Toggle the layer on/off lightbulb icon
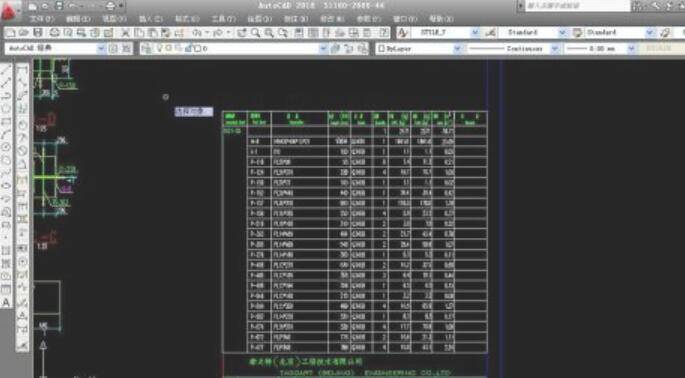Screen dimensions: 685x378 pos(159,49)
